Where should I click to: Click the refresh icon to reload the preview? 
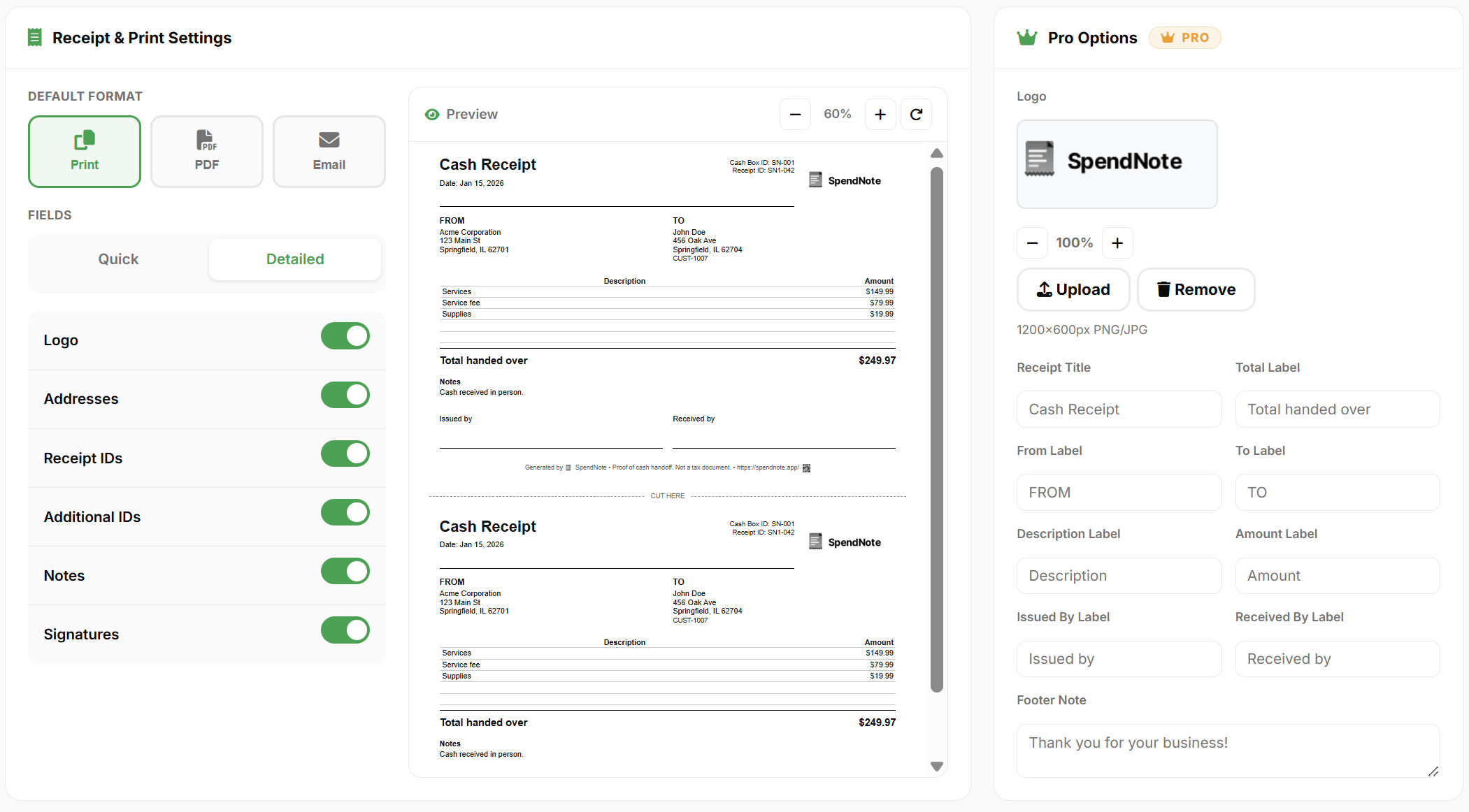916,114
